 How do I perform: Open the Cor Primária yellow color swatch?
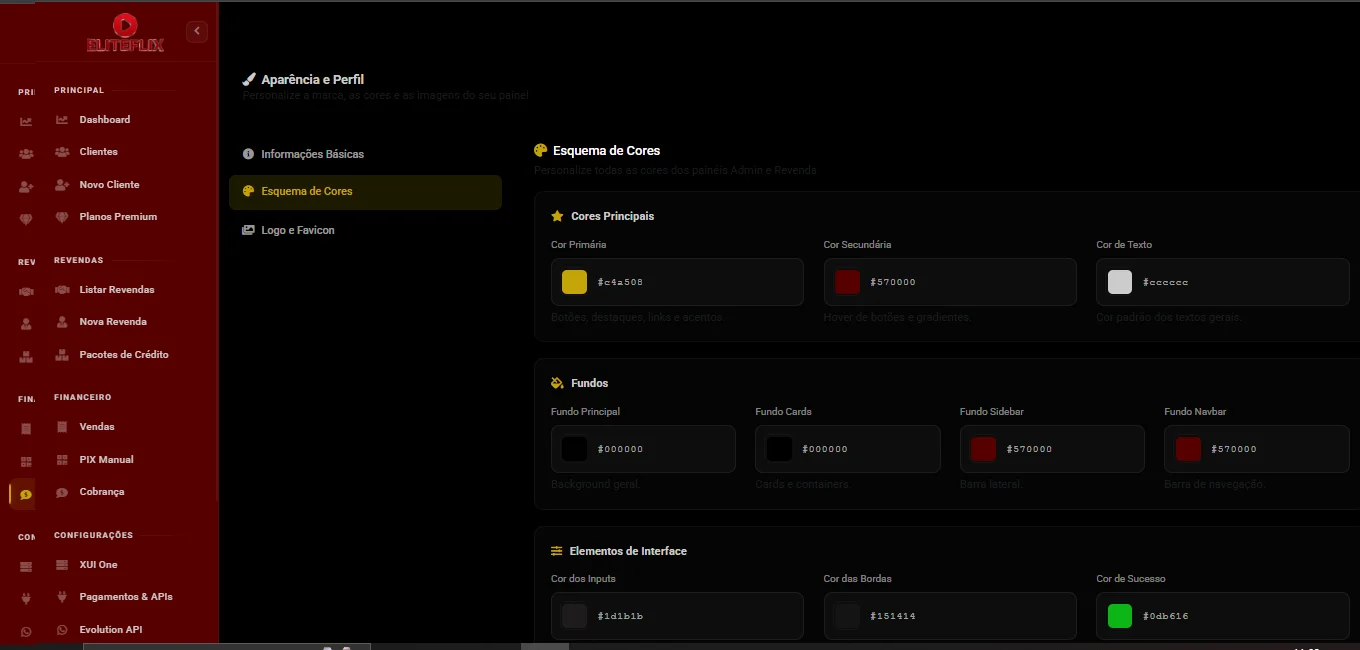click(574, 282)
